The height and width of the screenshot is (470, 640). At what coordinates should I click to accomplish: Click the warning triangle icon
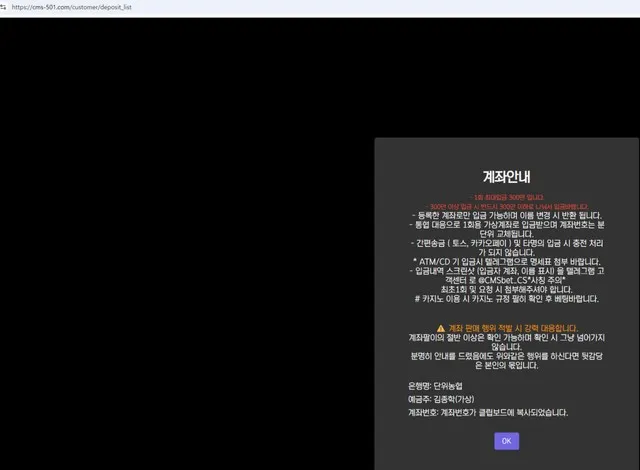(441, 328)
